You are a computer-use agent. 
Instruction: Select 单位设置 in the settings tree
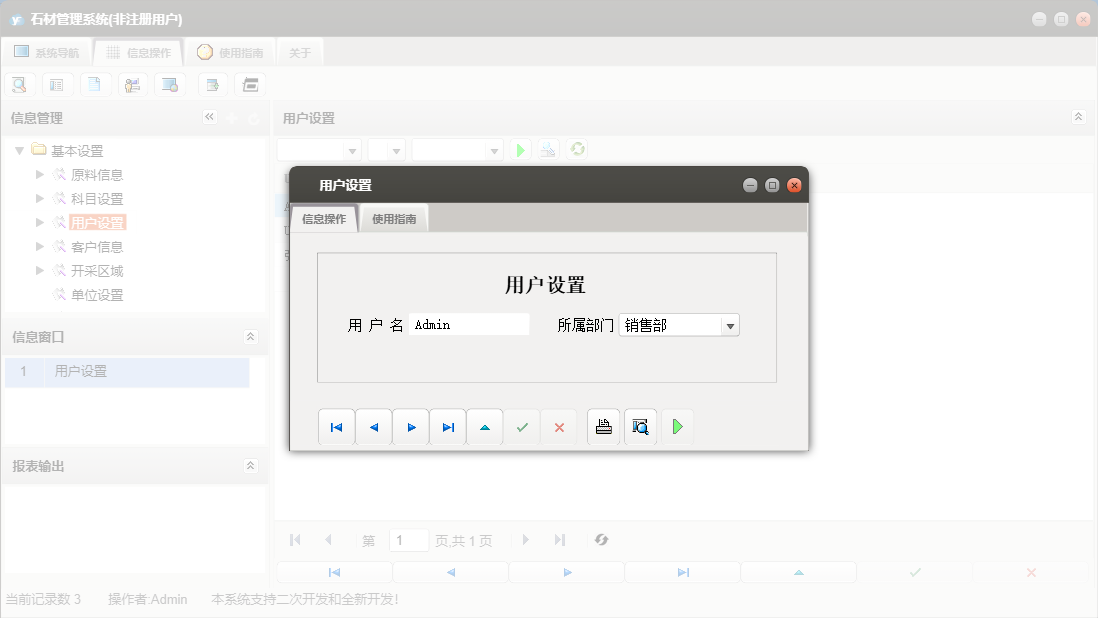point(95,294)
